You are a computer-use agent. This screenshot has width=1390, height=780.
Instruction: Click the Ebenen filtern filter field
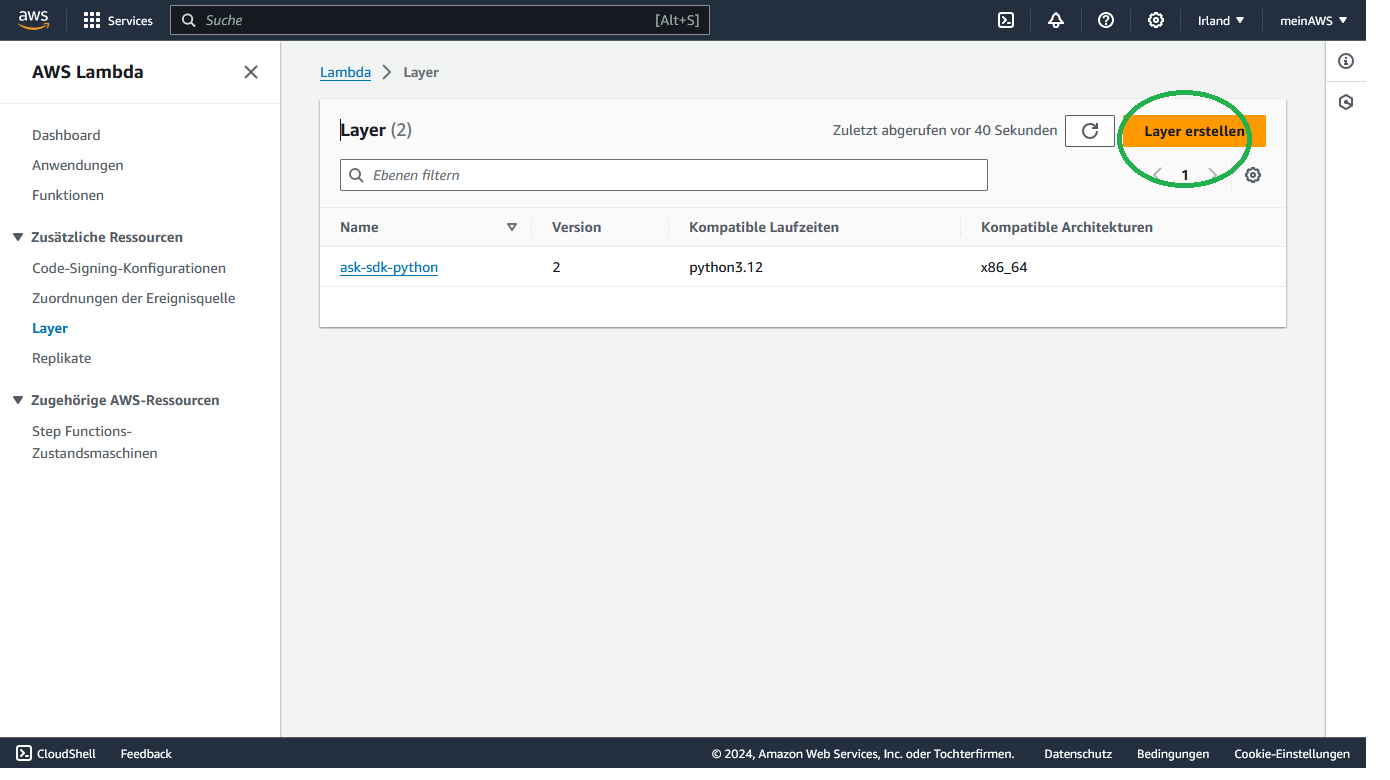tap(664, 175)
